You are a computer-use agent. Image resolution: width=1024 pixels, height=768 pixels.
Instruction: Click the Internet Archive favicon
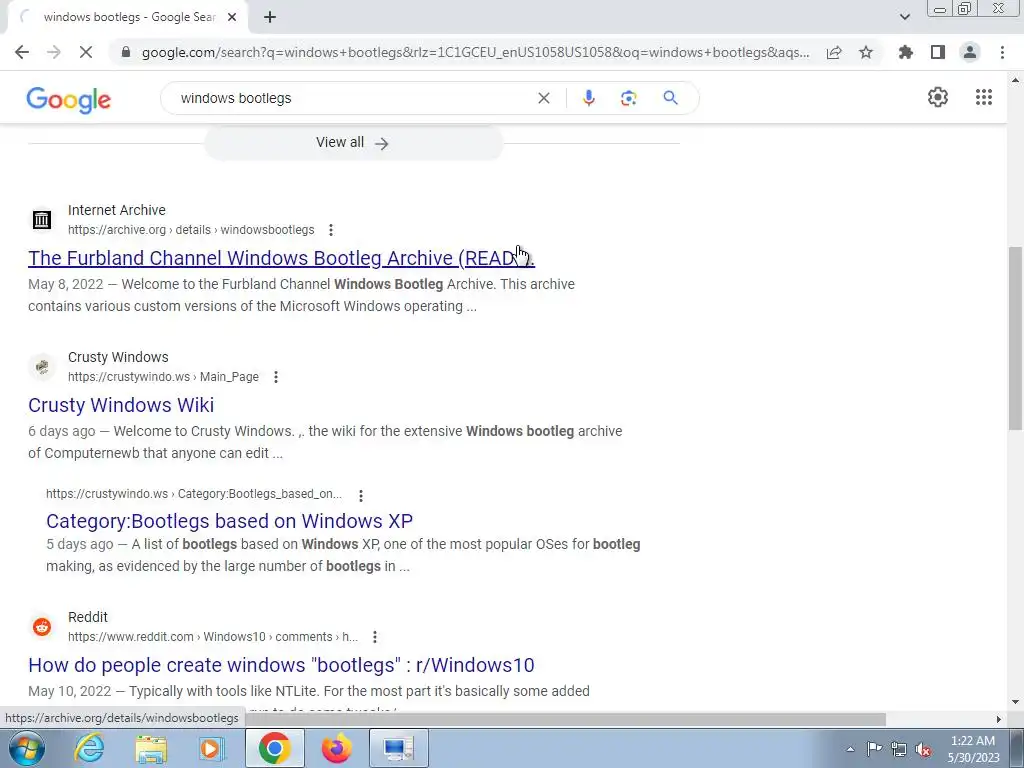(x=42, y=219)
